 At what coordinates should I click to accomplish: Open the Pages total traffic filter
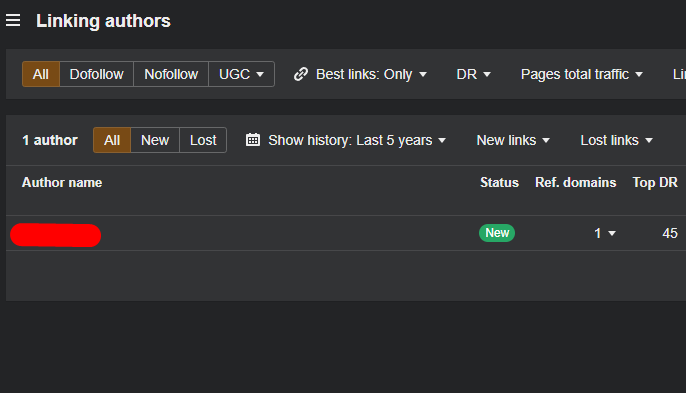tap(581, 74)
